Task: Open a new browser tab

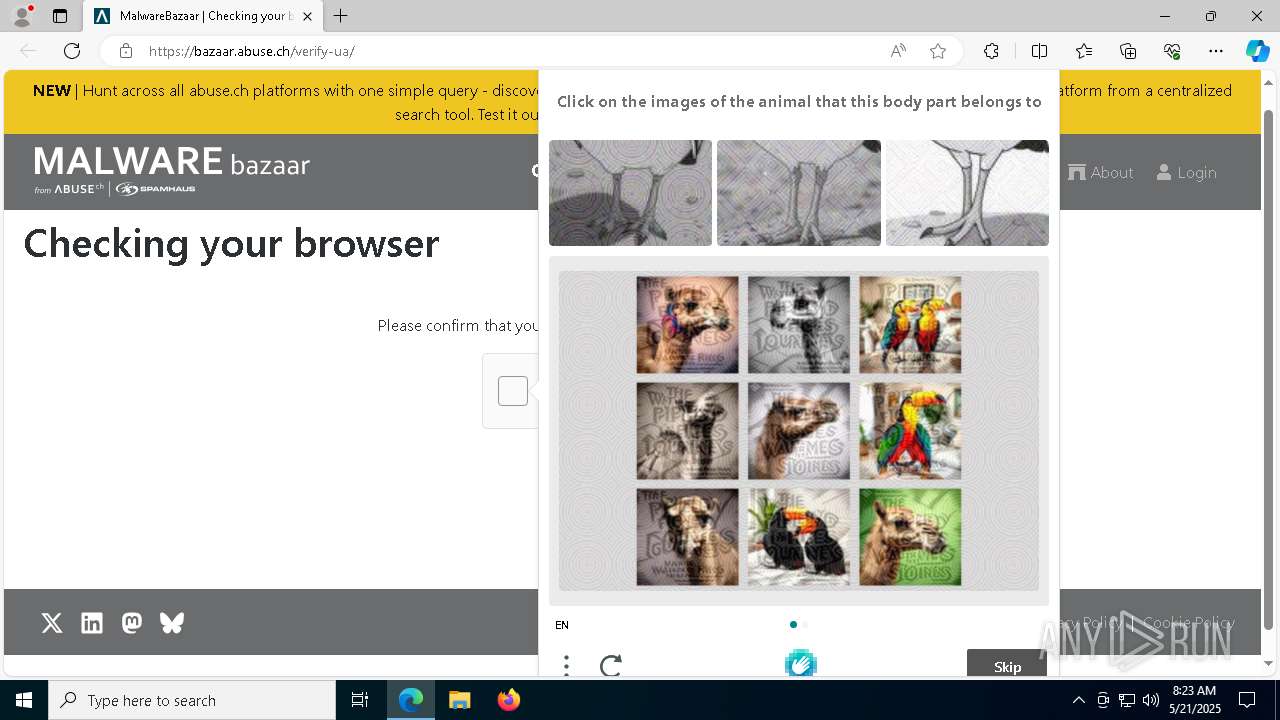Action: (341, 16)
